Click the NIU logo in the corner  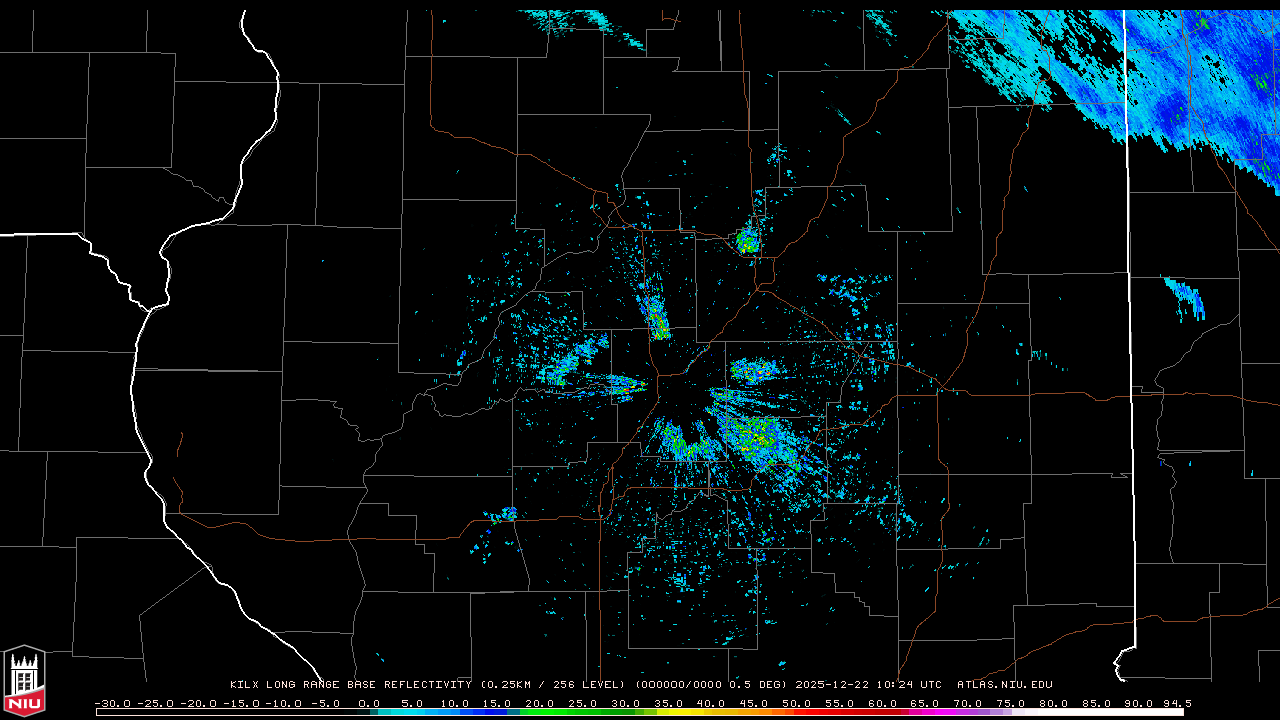[24, 681]
